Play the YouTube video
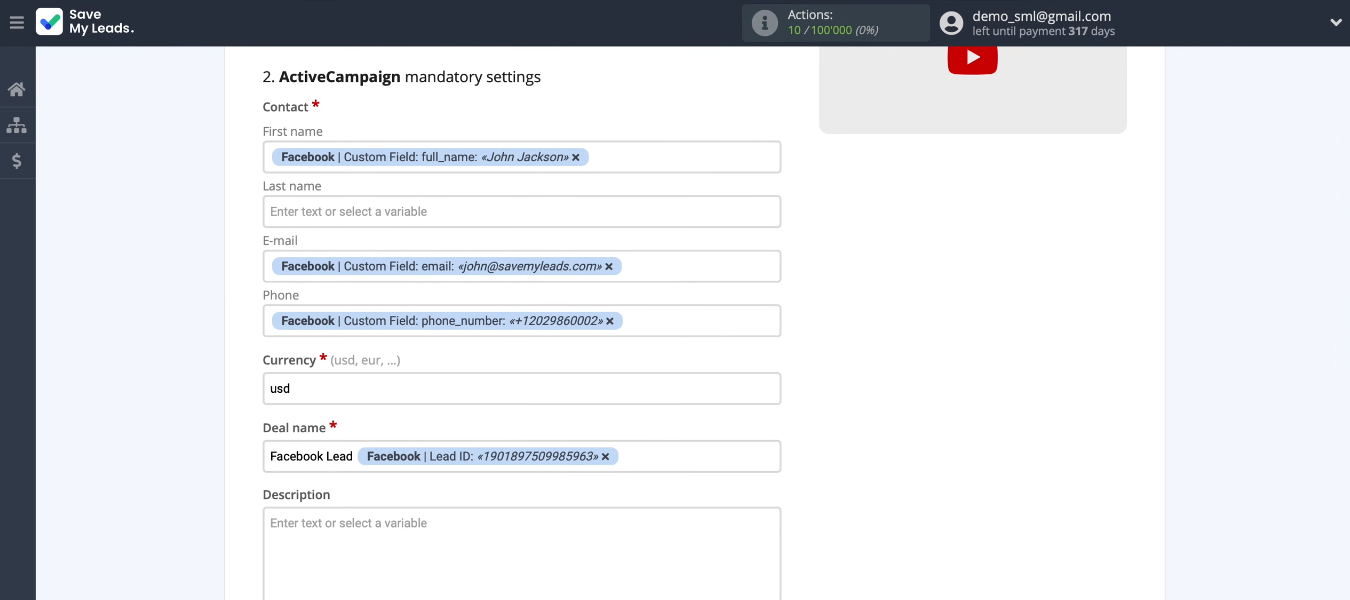The image size is (1350, 600). tap(973, 58)
